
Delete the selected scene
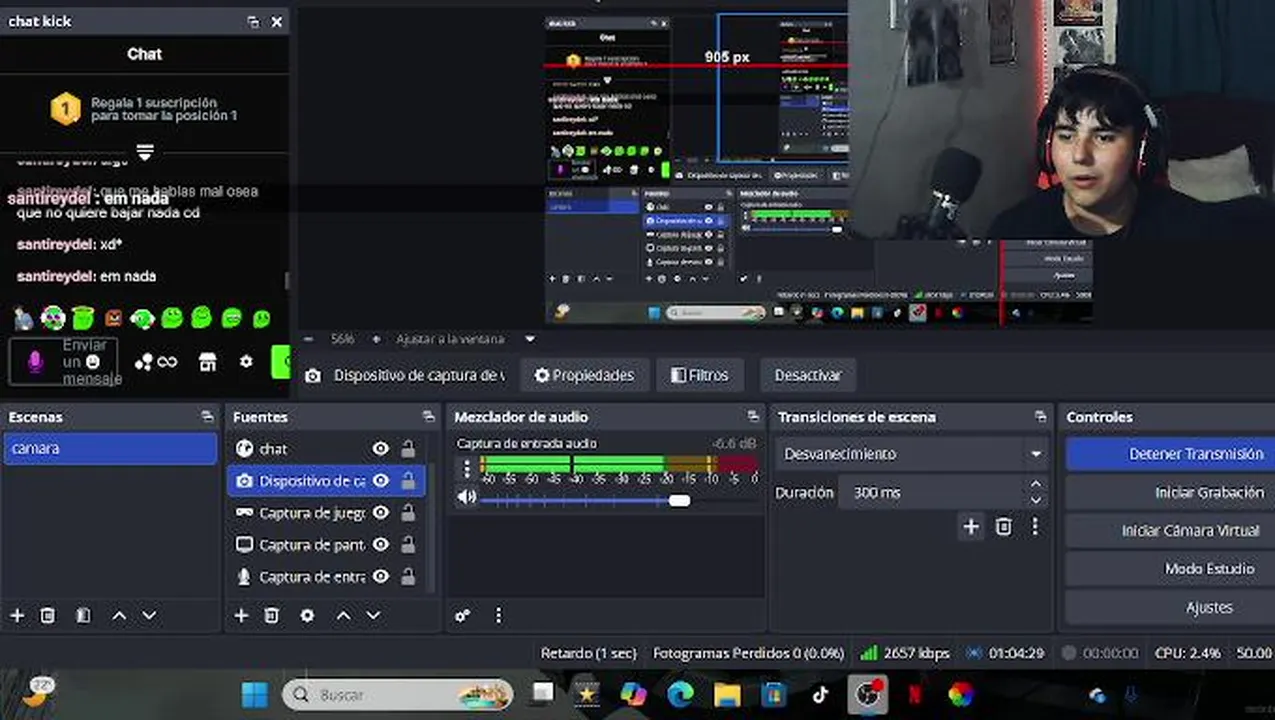click(47, 615)
